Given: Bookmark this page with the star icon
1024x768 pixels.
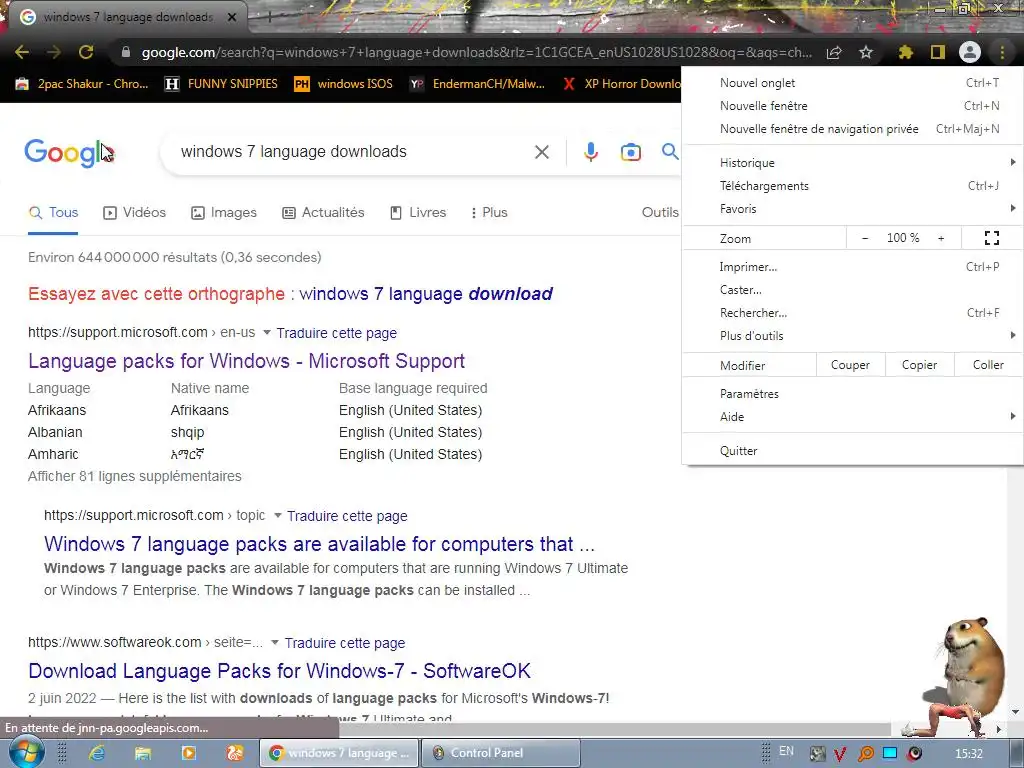Looking at the screenshot, I should tap(866, 52).
